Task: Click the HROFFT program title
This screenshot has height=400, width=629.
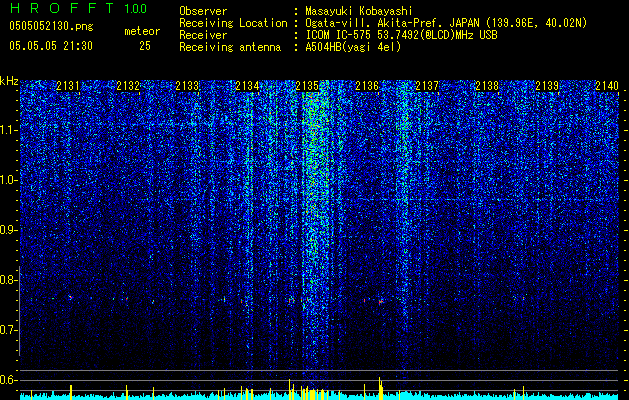Action: click(61, 8)
